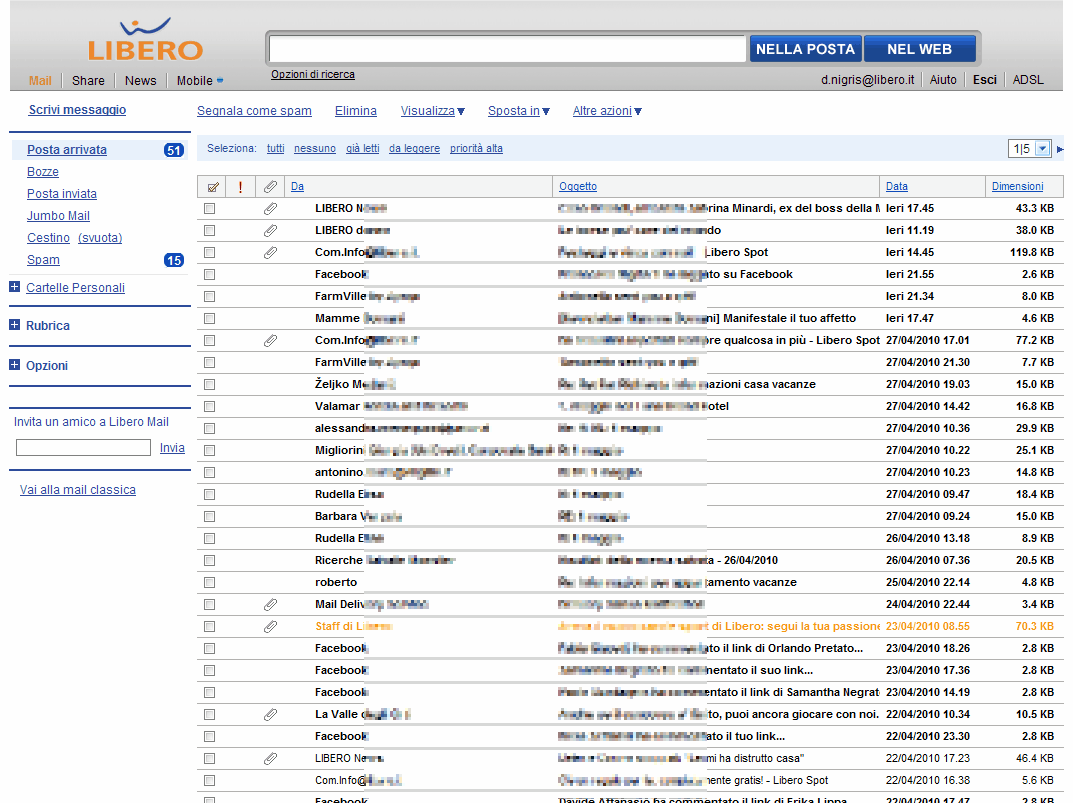The height and width of the screenshot is (803, 1073).
Task: Click the unread count badge 51
Action: [x=174, y=151]
